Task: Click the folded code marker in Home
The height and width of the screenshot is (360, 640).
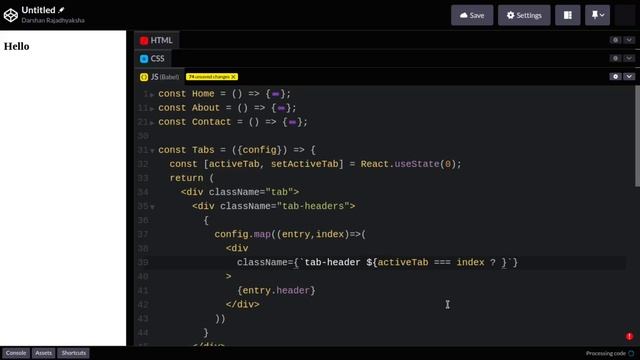Action: pos(276,94)
